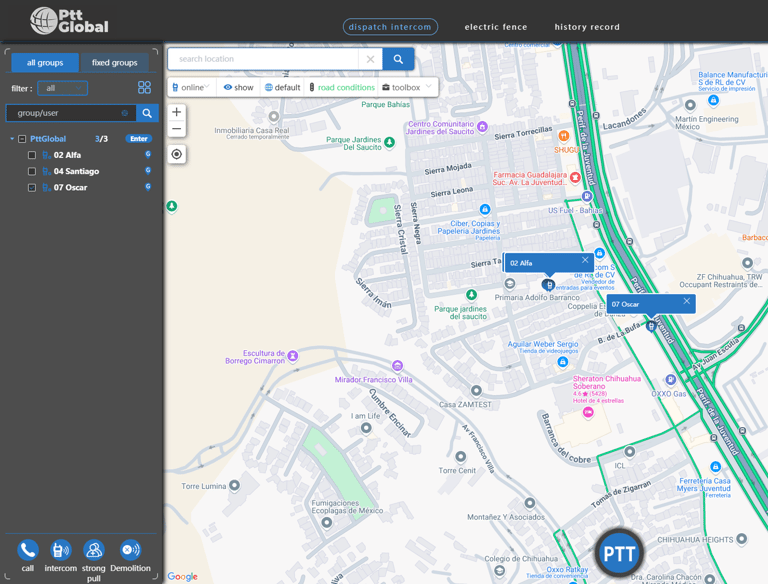Switch to the fixed groups tab
This screenshot has width=768, height=584.
[x=115, y=63]
